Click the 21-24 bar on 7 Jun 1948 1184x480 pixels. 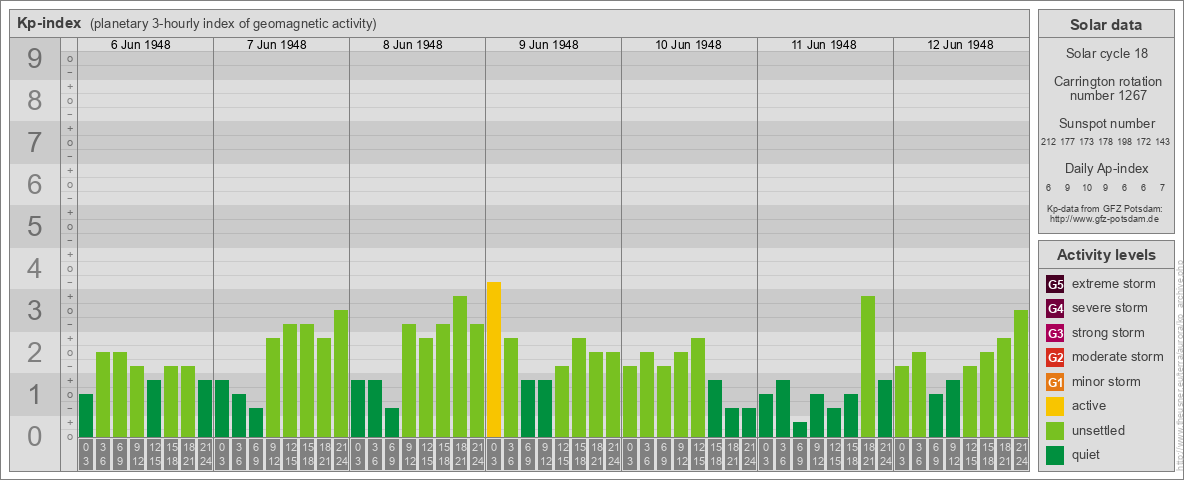pos(341,374)
